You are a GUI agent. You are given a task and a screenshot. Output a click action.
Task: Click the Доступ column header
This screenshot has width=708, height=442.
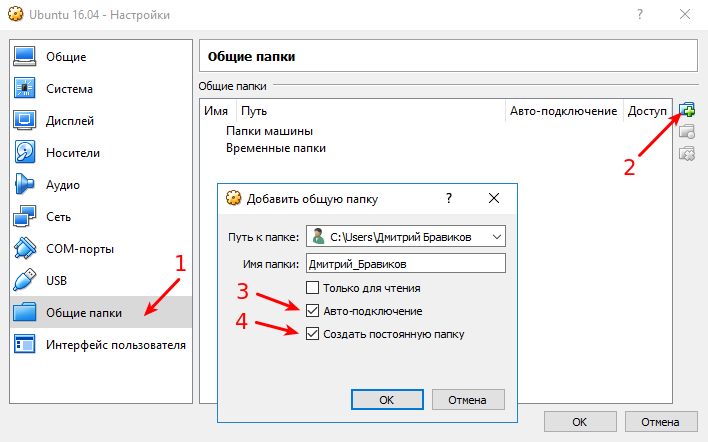tap(647, 111)
